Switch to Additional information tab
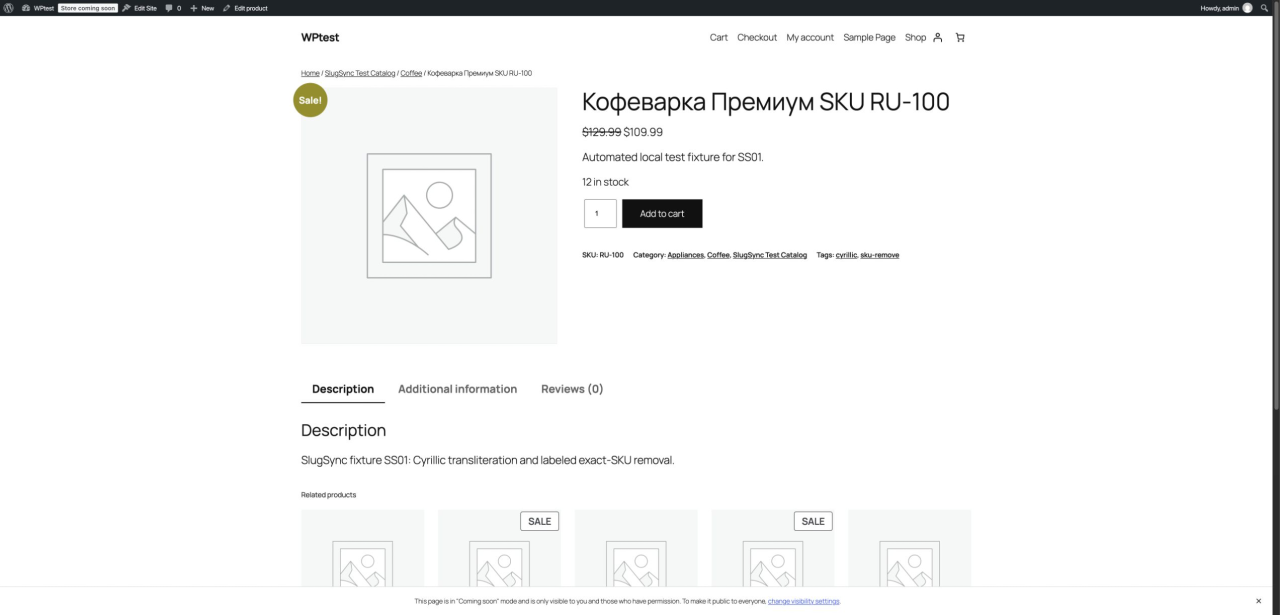 (457, 389)
